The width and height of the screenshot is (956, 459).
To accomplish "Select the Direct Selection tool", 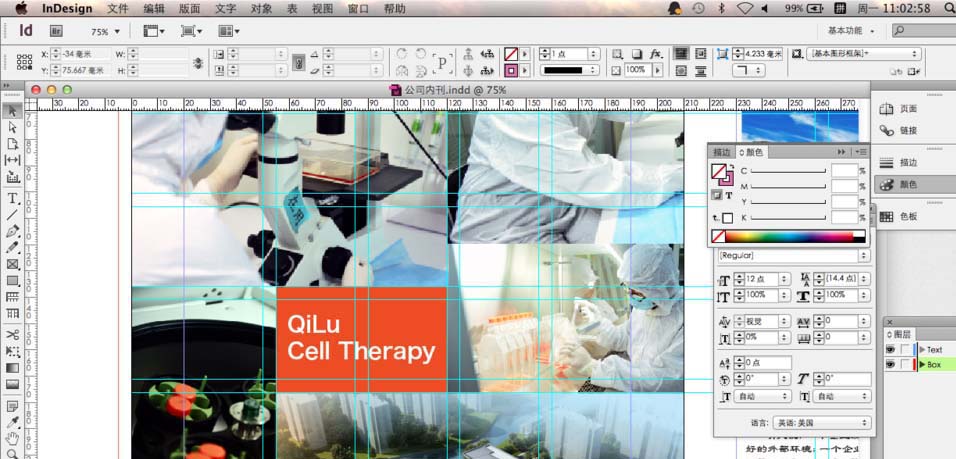I will pos(12,127).
